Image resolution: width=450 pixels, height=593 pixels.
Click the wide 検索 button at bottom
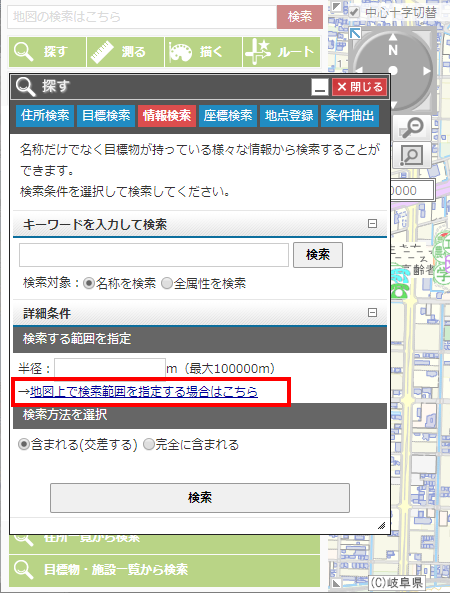(x=200, y=497)
